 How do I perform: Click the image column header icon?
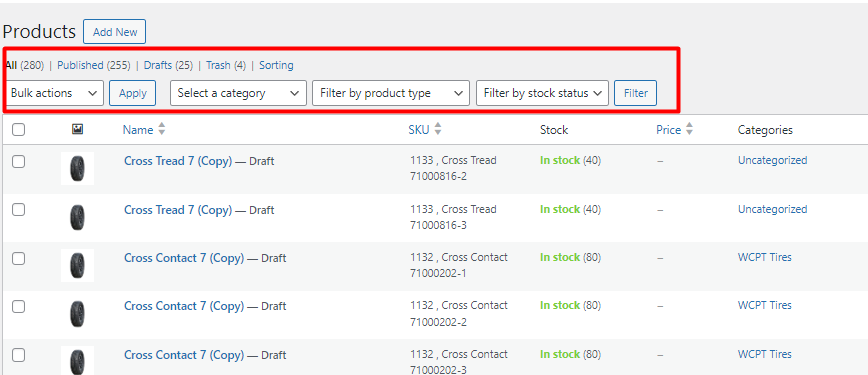[x=78, y=130]
